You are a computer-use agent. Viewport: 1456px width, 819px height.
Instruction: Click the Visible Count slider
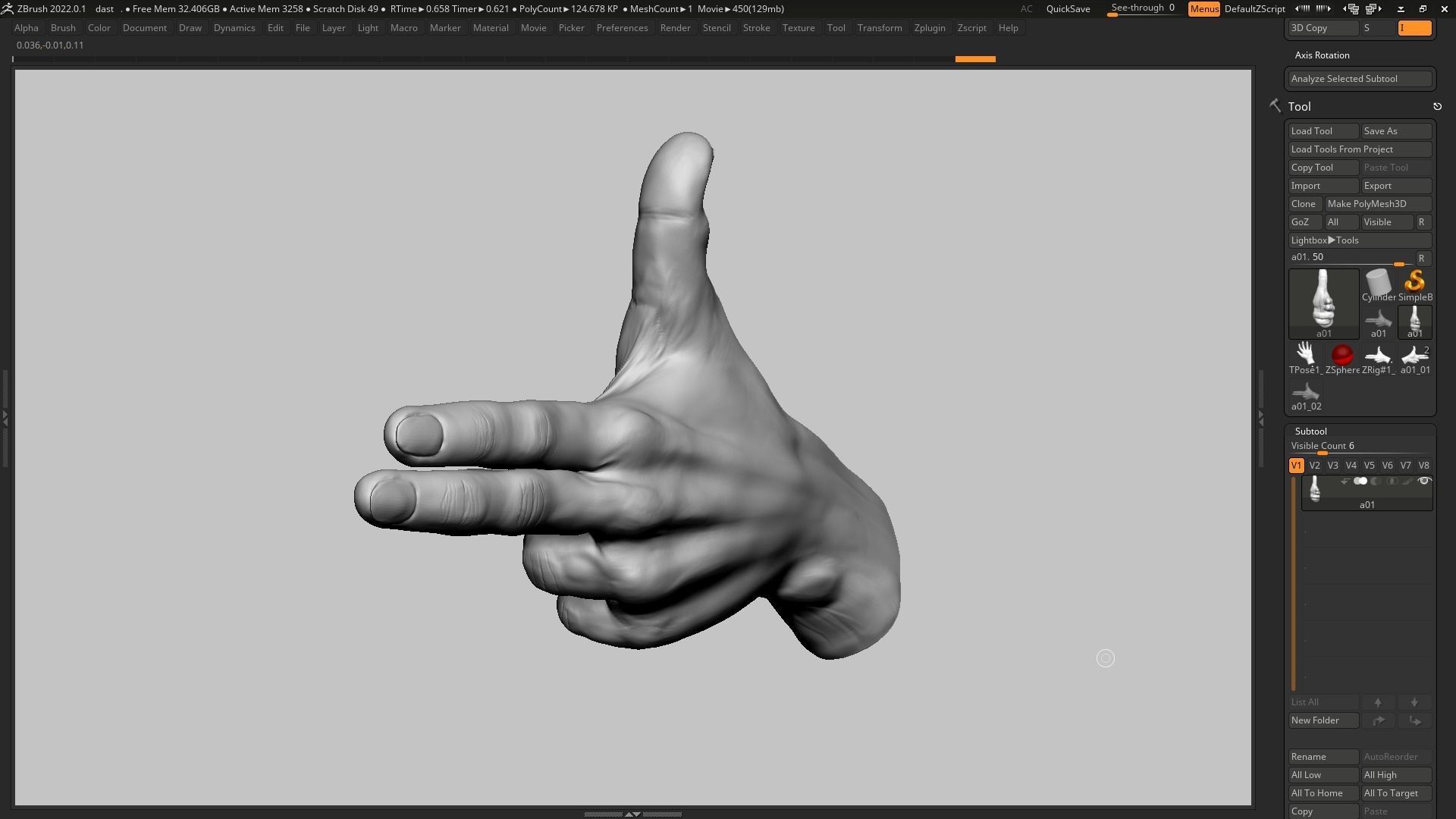click(1360, 447)
